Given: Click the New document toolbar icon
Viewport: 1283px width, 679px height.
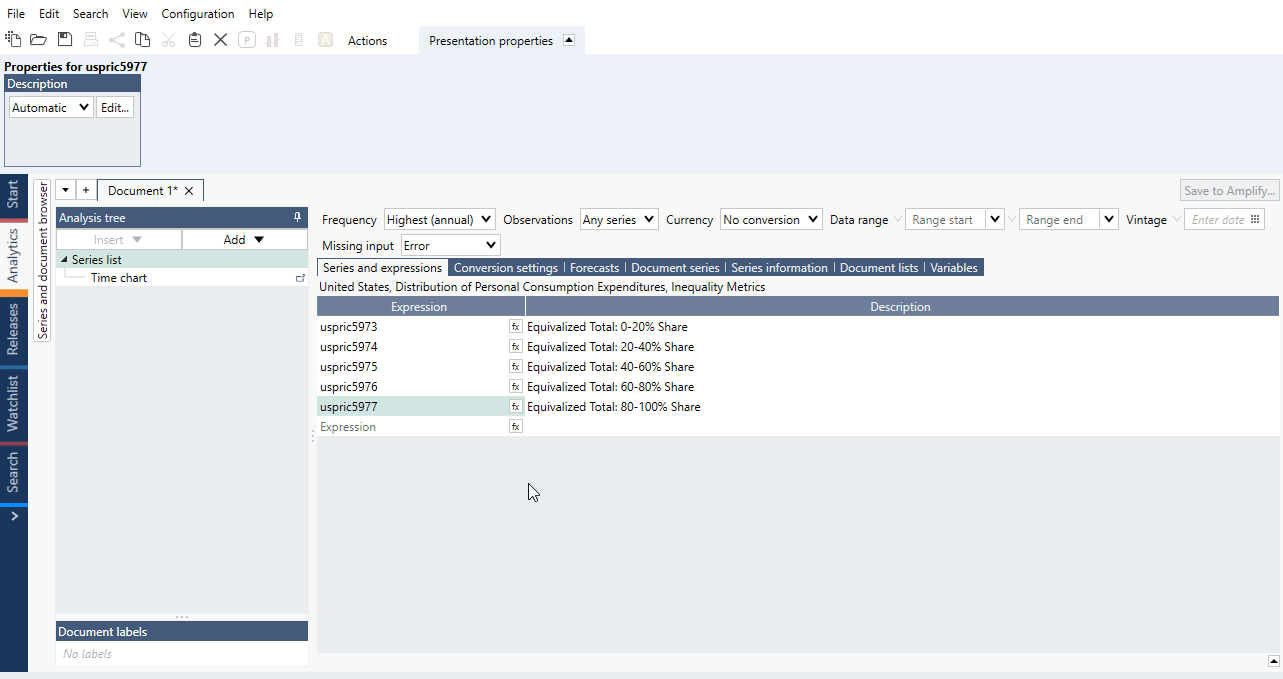Looking at the screenshot, I should [x=13, y=40].
